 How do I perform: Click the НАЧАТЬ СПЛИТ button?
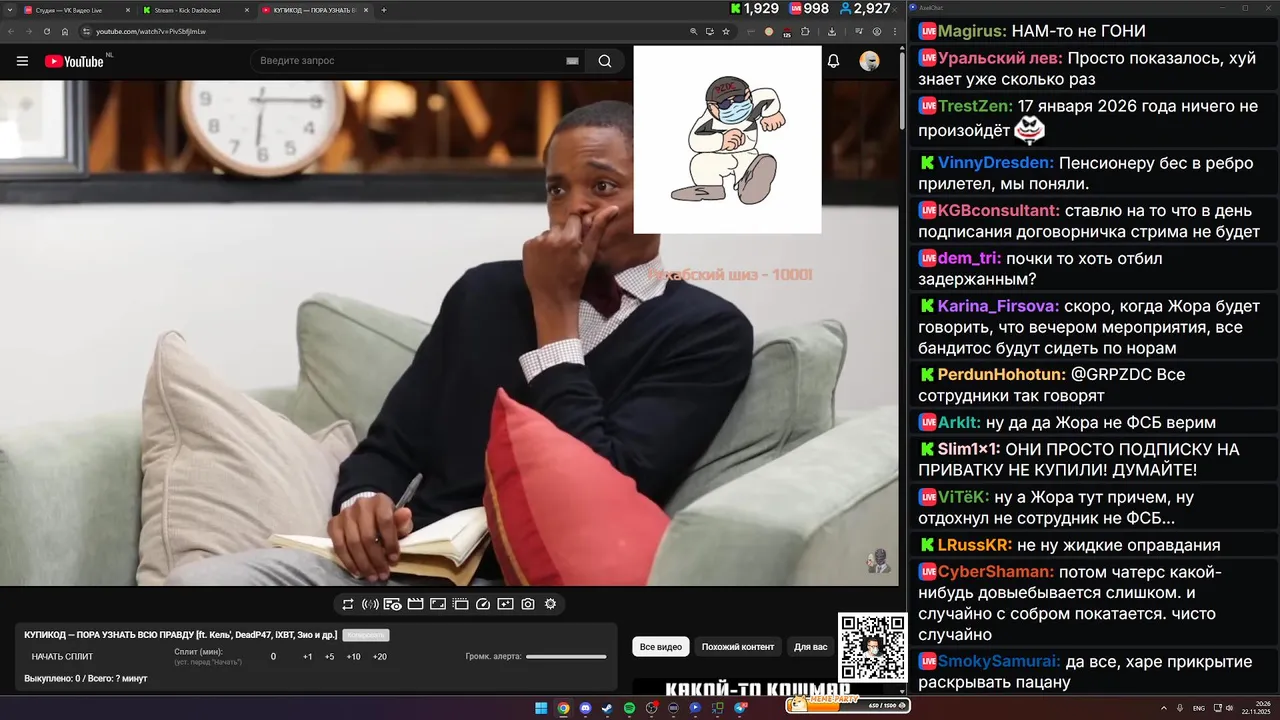(62, 657)
